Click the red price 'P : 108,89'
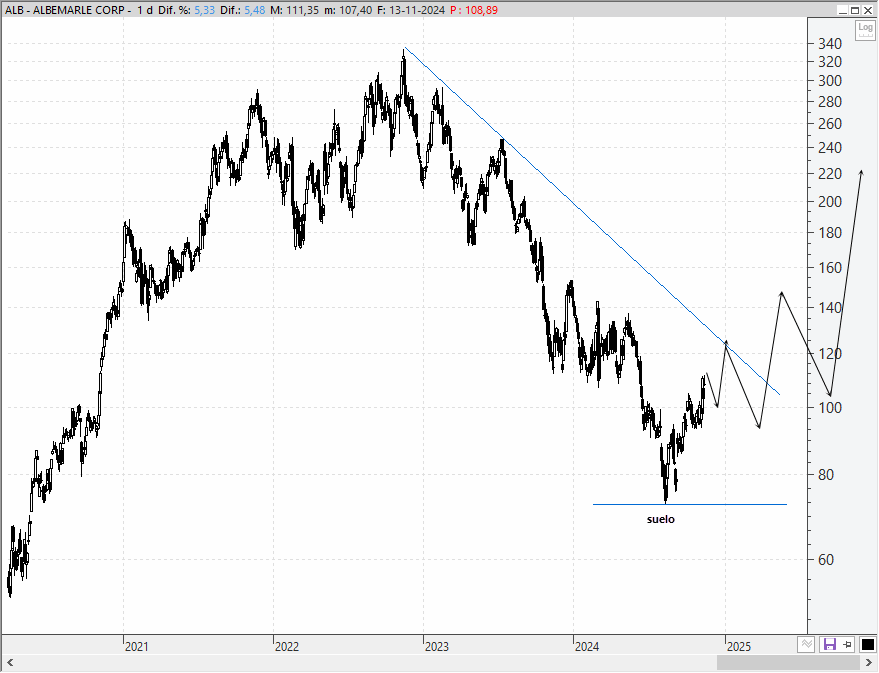 click(474, 10)
